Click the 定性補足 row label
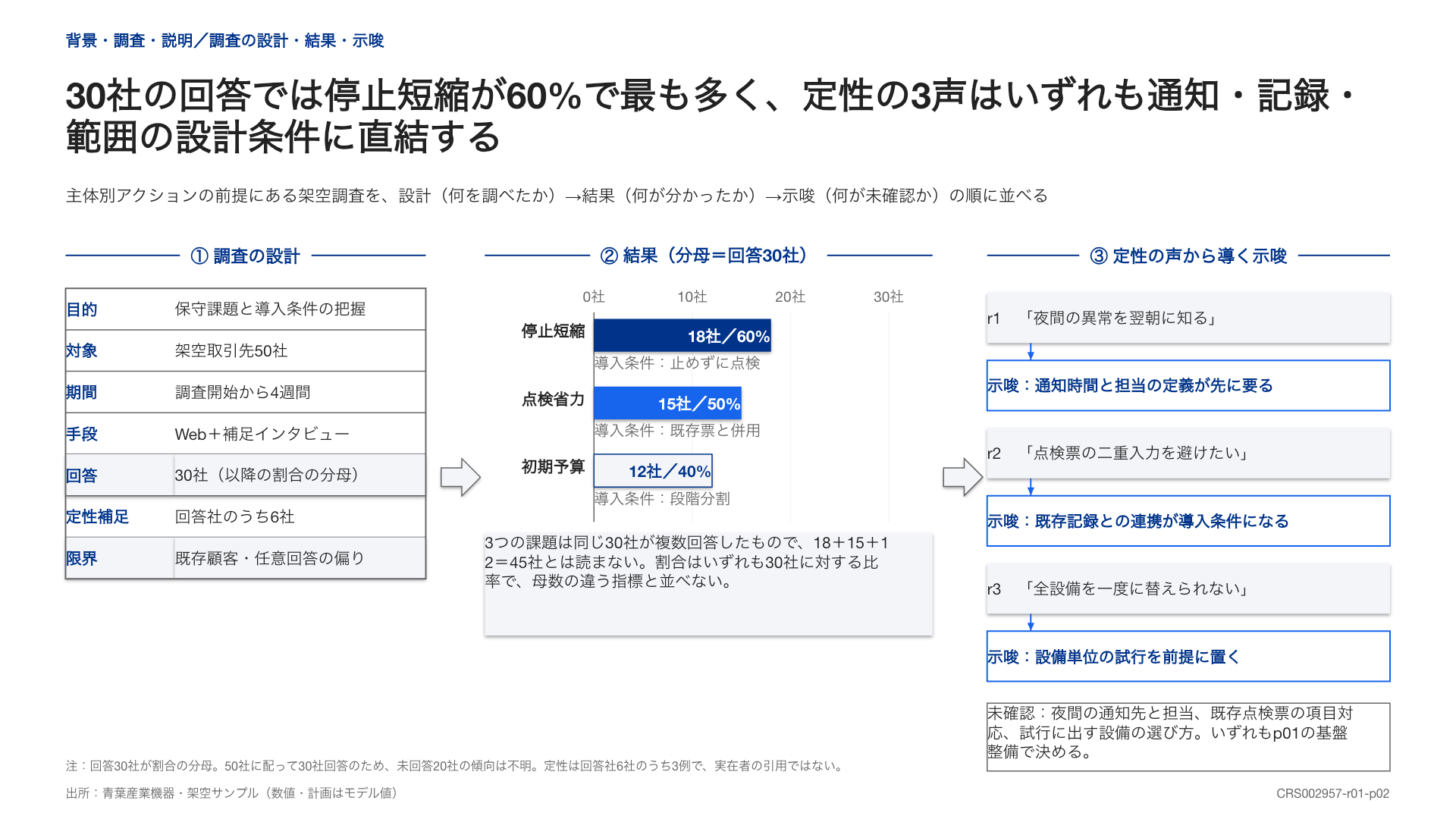This screenshot has height=819, width=1456. click(97, 516)
